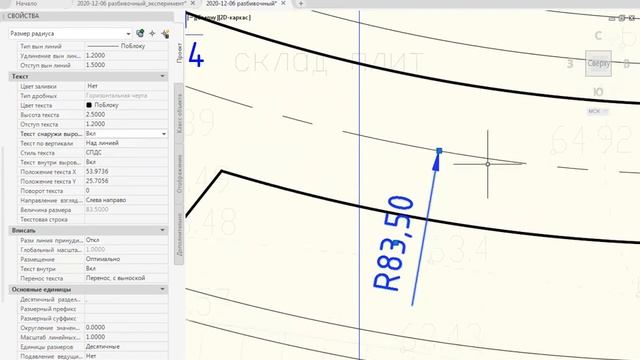
Task: Click the Направление взгляда value
Action: point(126,200)
